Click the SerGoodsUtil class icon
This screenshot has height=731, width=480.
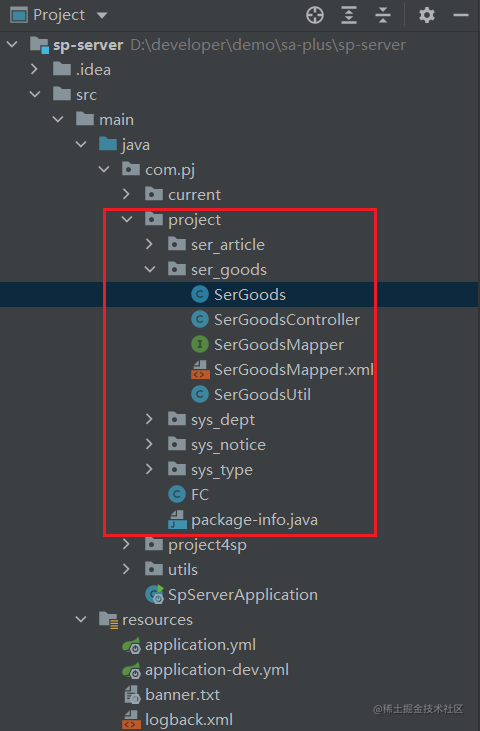[200, 394]
